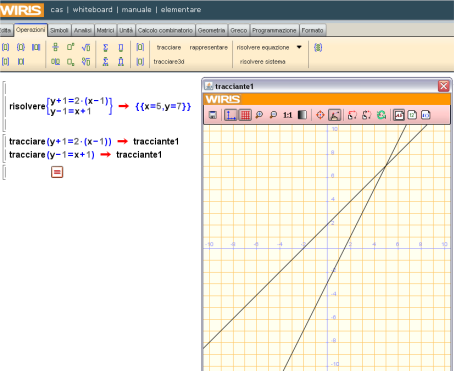
Task: Open the whiteboard link in header
Action: [92, 10]
